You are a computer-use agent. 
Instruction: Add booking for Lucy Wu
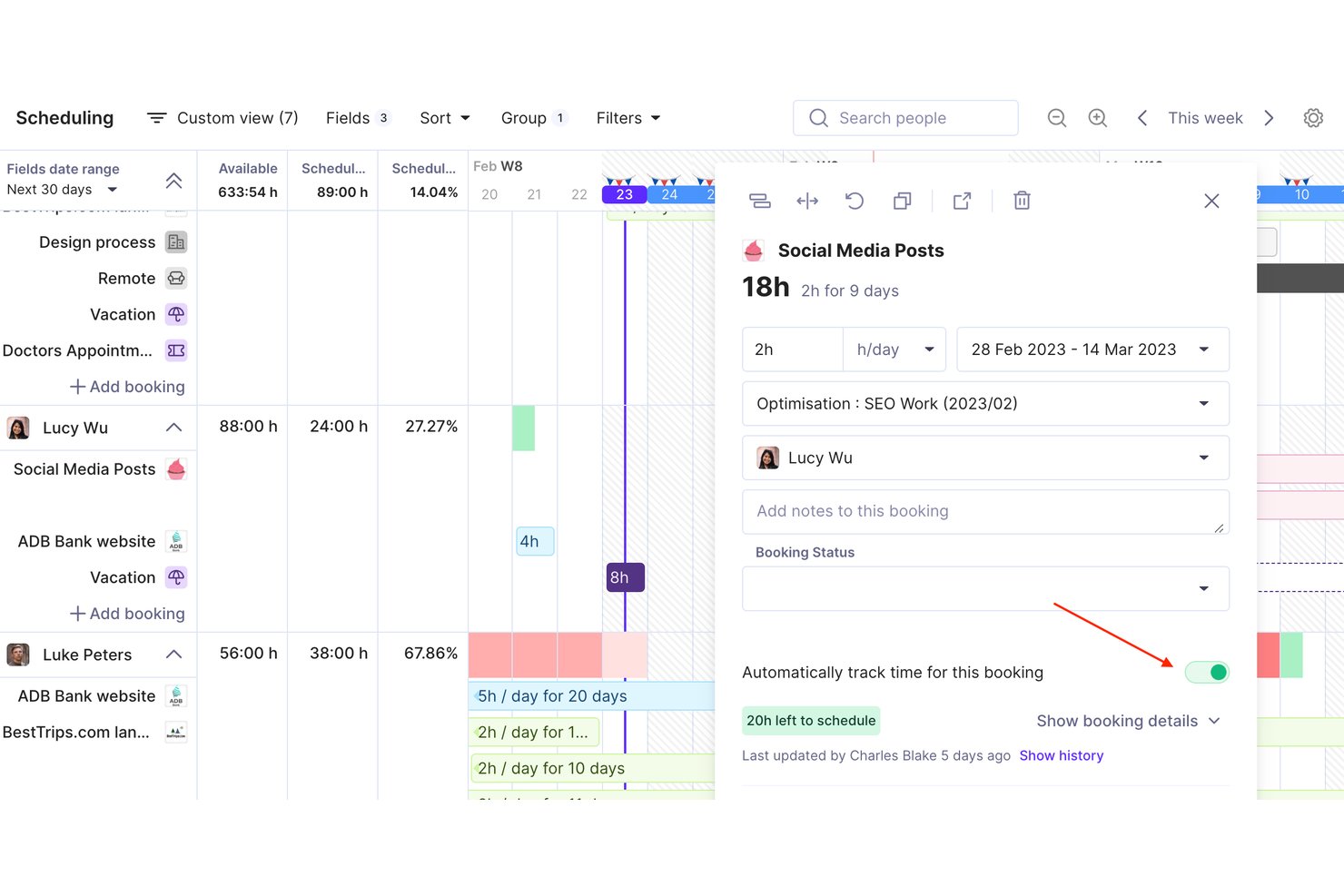tap(127, 614)
